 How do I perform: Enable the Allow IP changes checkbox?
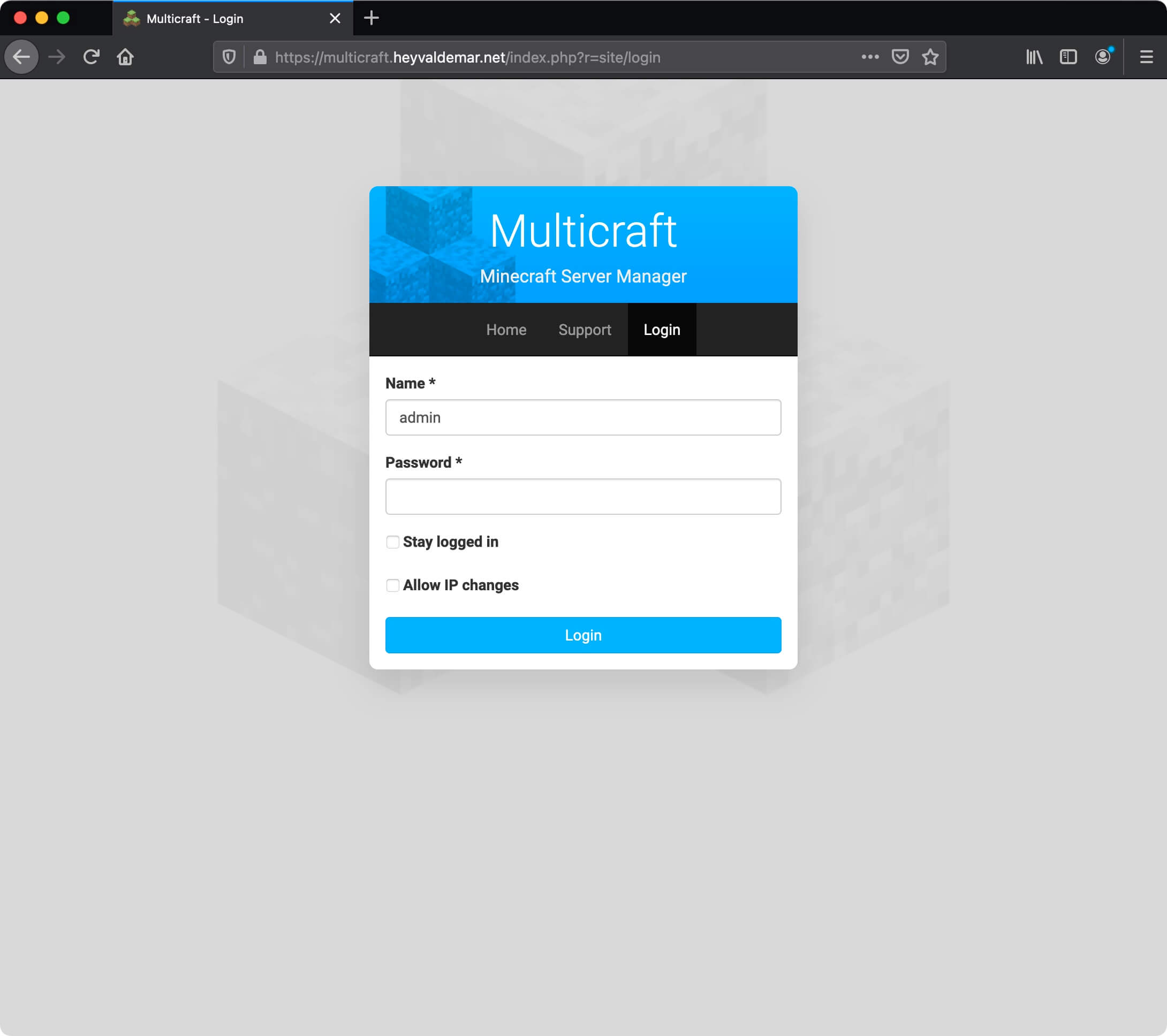(392, 585)
